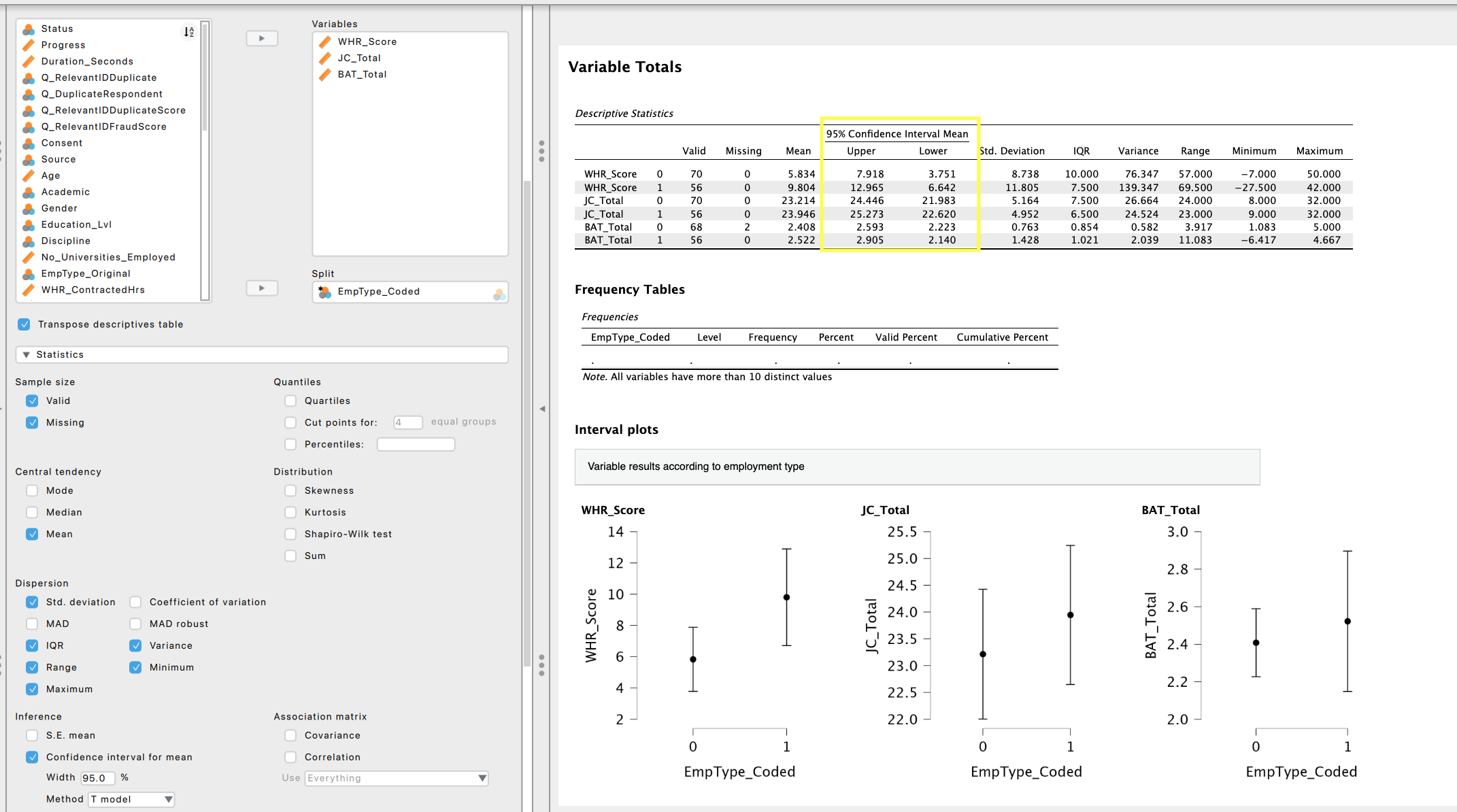This screenshot has width=1457, height=812.
Task: Click arrow button next to Split box
Action: click(x=262, y=288)
